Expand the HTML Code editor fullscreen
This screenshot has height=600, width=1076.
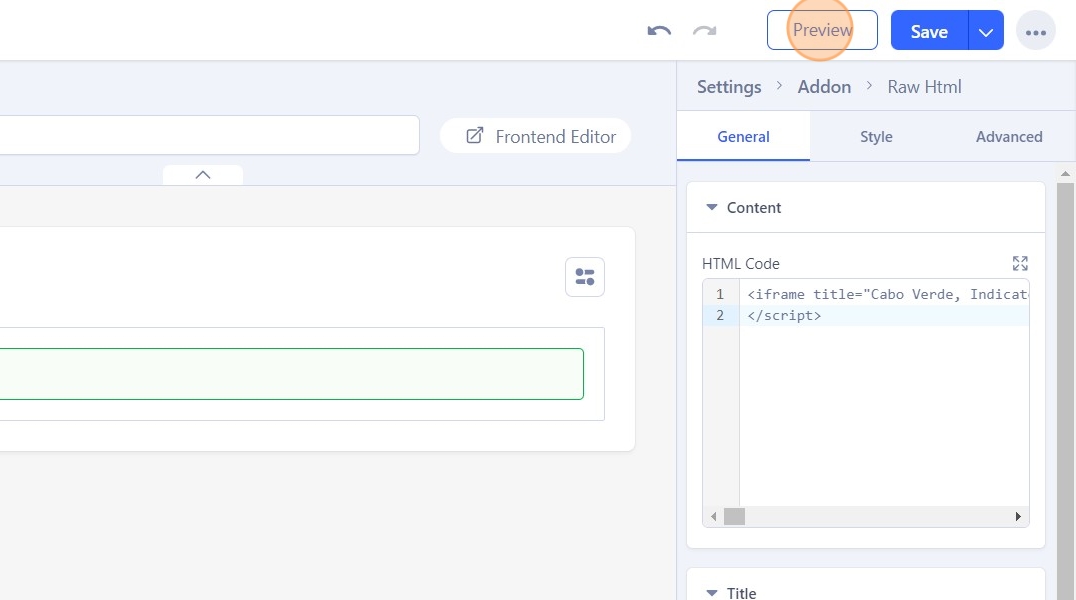click(1020, 264)
